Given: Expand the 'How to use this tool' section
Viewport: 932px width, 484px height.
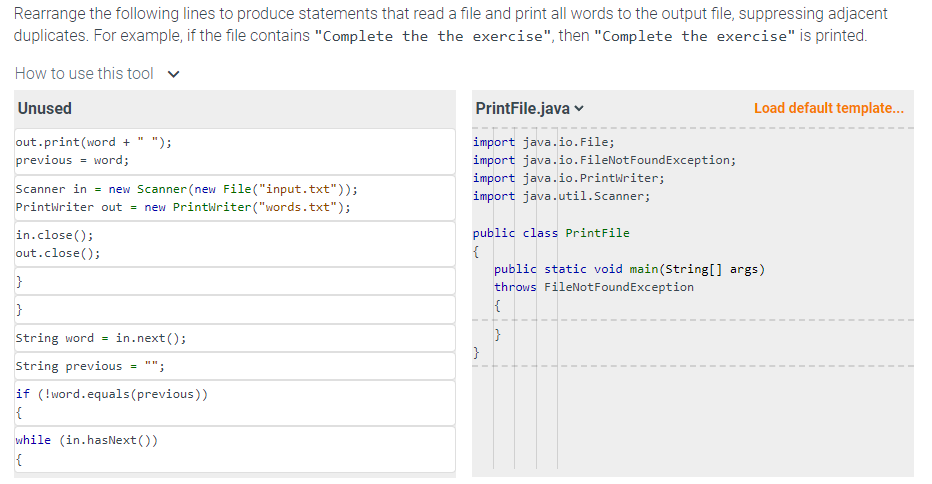Looking at the screenshot, I should [84, 73].
